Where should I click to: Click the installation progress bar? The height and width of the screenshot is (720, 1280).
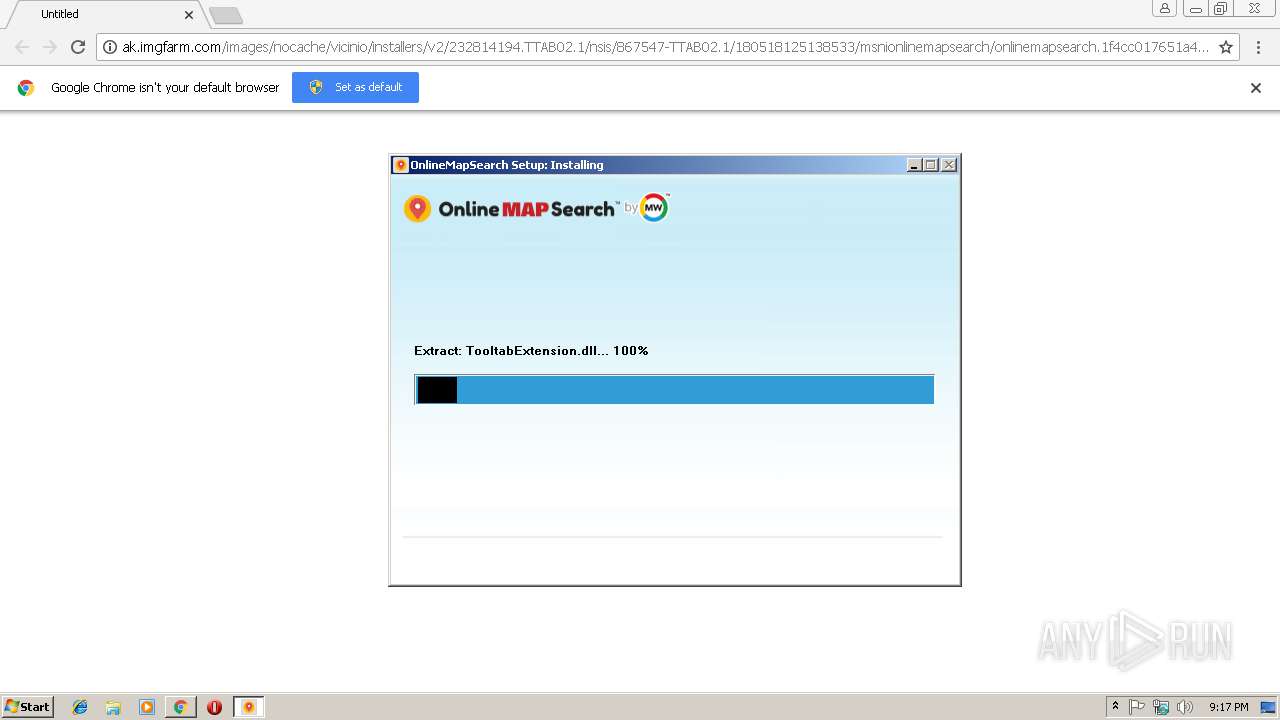click(x=674, y=390)
